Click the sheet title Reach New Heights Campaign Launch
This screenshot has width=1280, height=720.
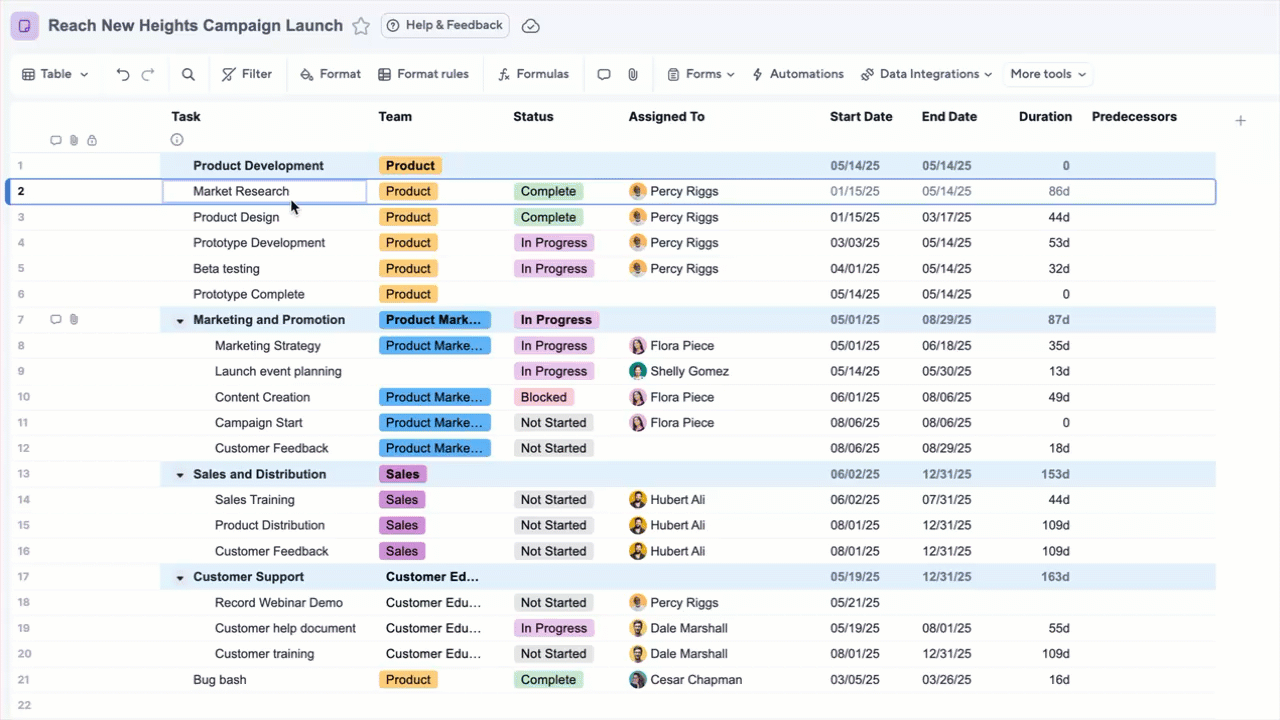tap(195, 26)
